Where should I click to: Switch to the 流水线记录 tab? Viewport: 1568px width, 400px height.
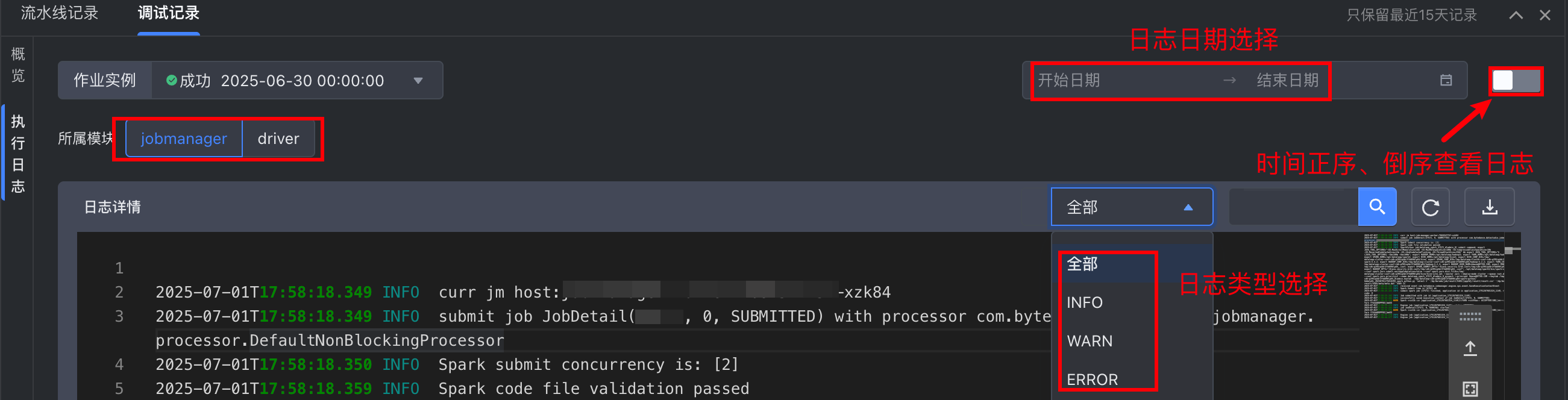pyautogui.click(x=60, y=13)
